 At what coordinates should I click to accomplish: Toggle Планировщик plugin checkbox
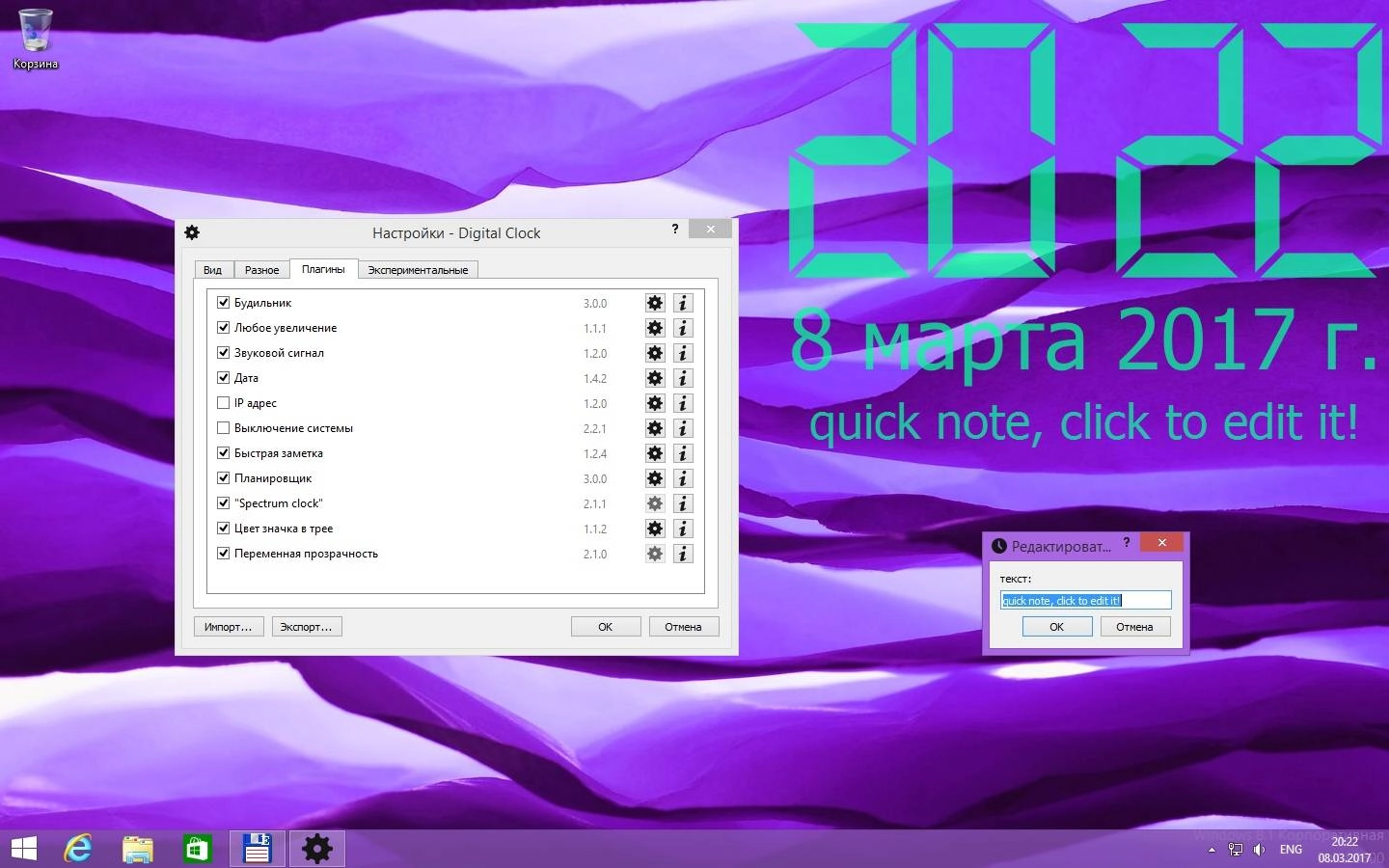tap(224, 478)
